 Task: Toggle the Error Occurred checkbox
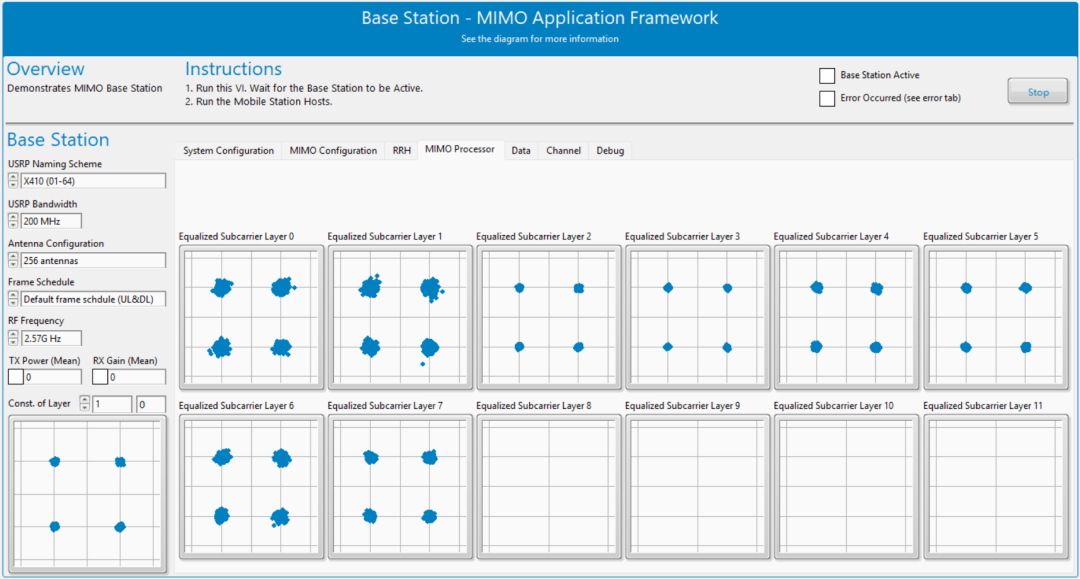[827, 98]
